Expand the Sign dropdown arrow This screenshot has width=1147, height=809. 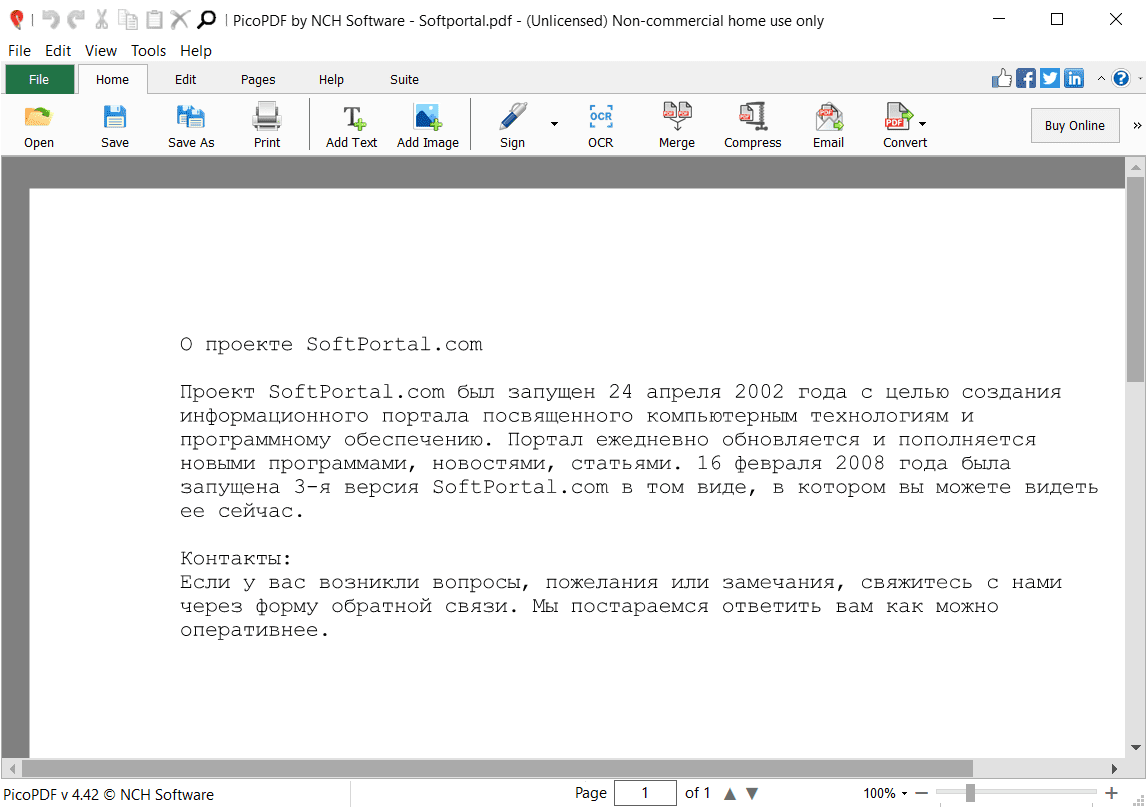[554, 124]
